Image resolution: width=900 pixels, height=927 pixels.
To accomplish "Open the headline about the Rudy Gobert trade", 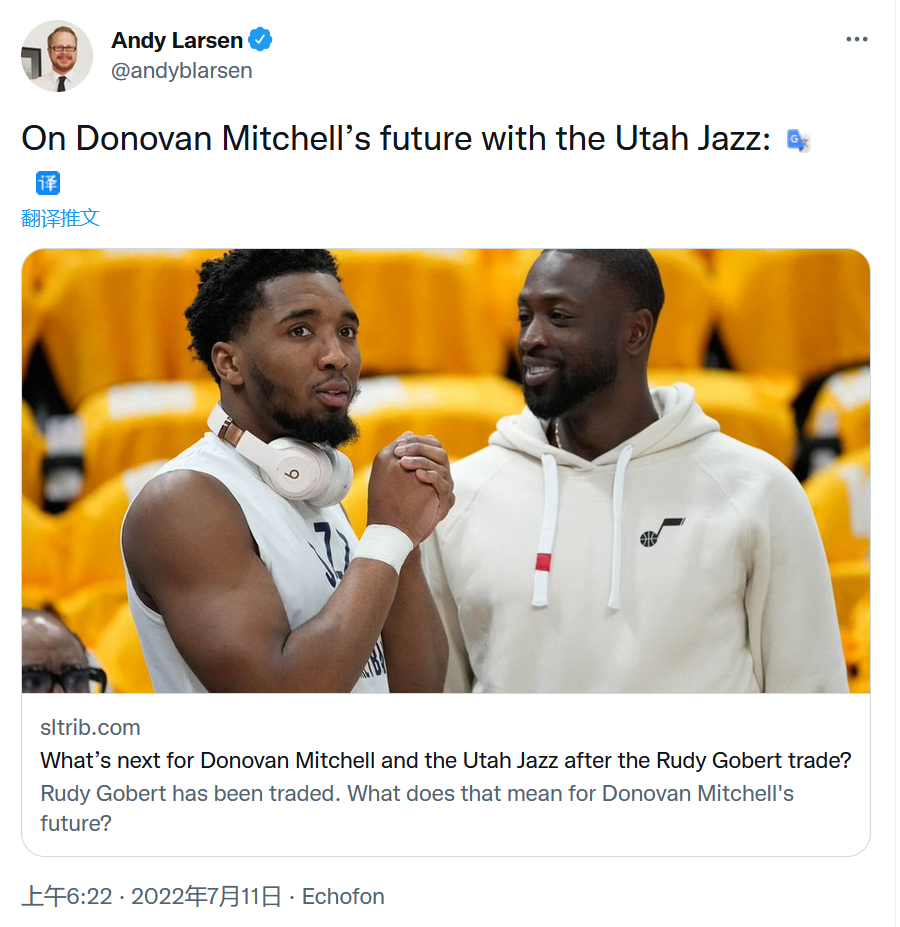I will coord(446,760).
